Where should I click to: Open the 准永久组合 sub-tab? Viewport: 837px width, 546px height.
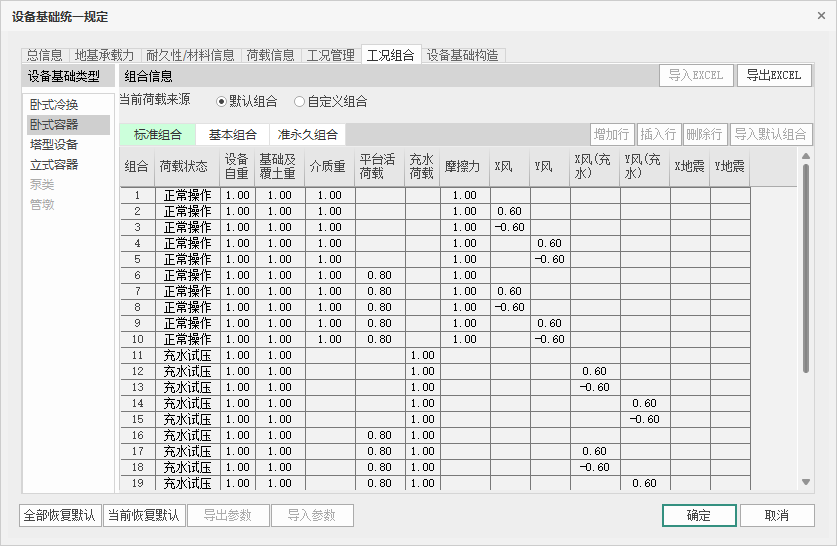(x=308, y=135)
